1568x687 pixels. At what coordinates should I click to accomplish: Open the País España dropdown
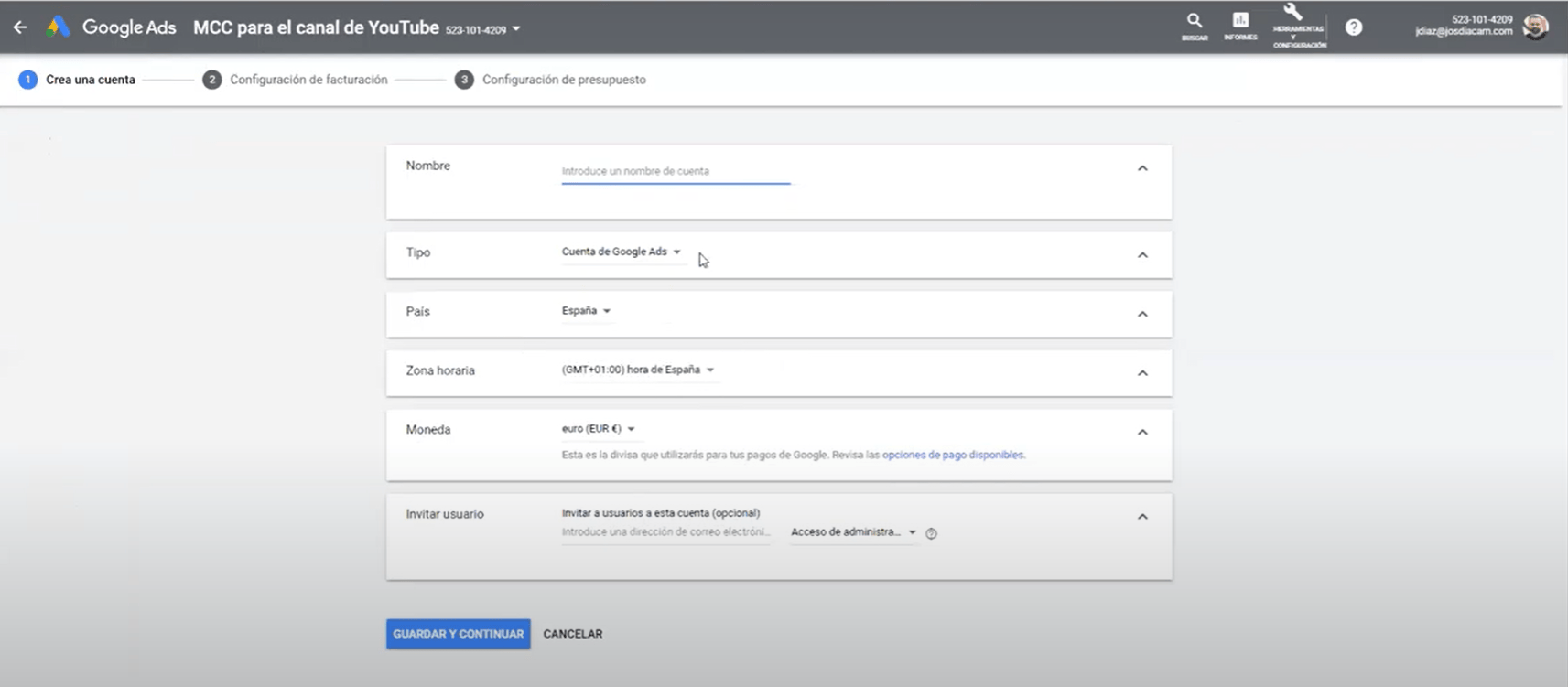point(586,311)
